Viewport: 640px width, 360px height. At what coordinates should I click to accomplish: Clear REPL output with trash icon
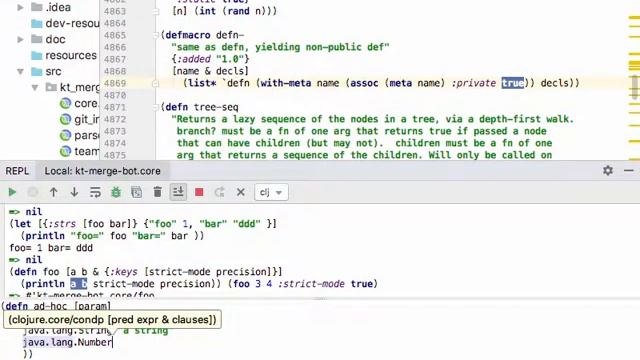click(x=158, y=192)
